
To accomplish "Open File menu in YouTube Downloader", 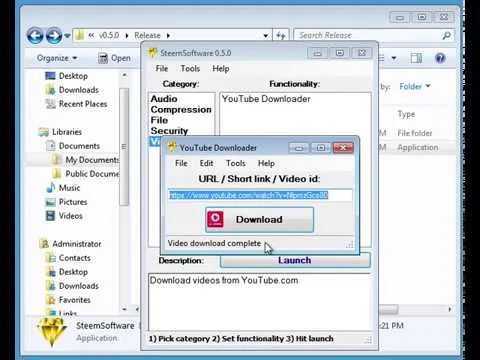I will (x=181, y=163).
